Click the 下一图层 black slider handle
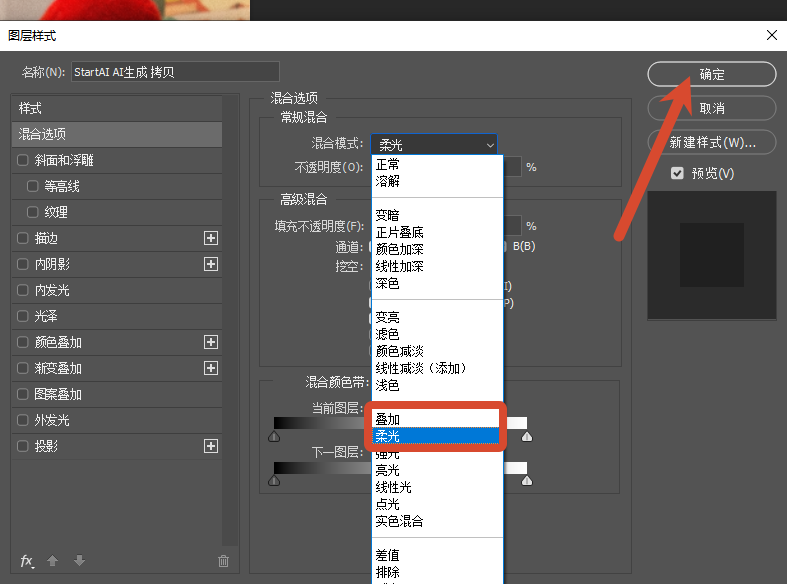The width and height of the screenshot is (787, 584). (x=274, y=481)
